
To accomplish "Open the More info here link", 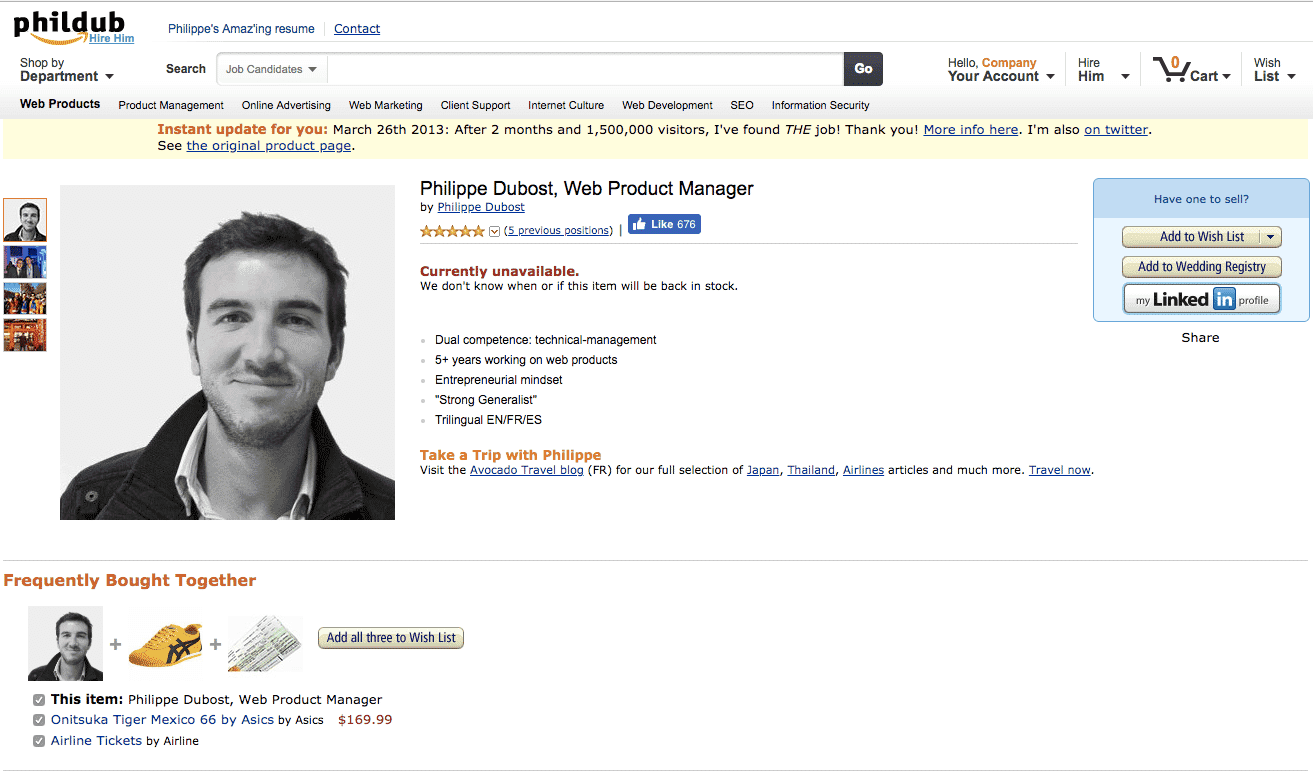I will [971, 129].
